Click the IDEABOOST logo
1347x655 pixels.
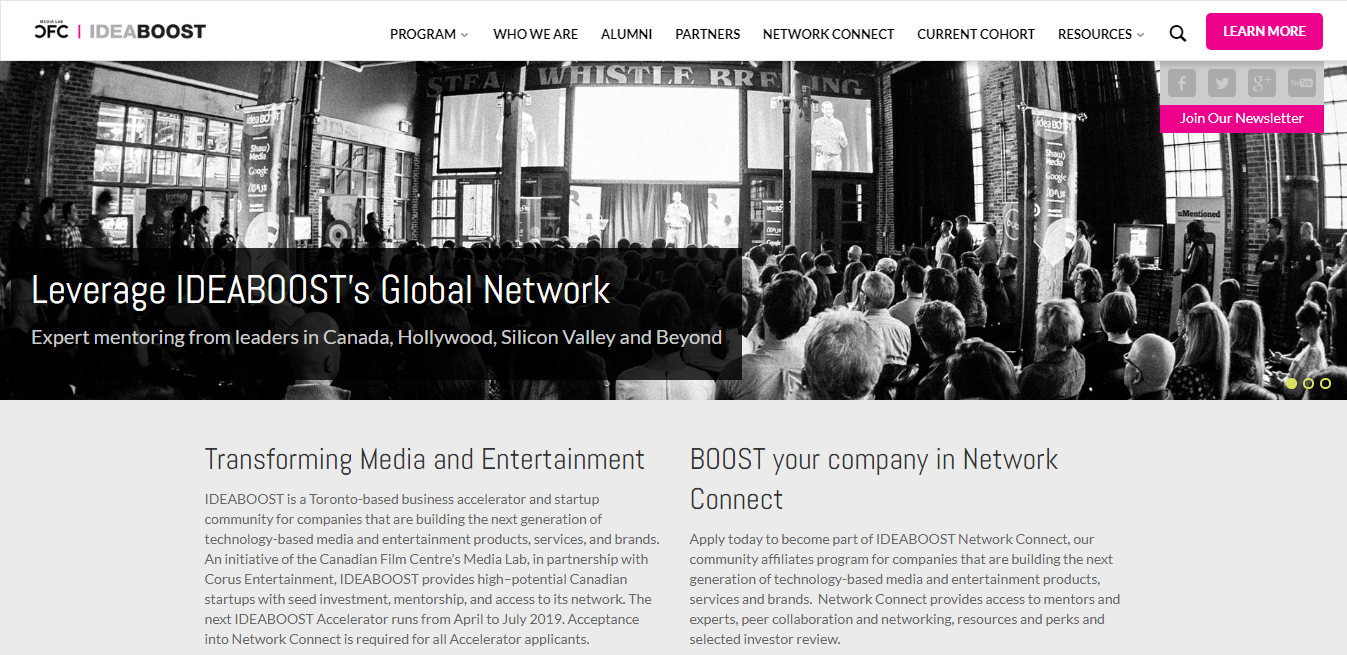click(147, 31)
